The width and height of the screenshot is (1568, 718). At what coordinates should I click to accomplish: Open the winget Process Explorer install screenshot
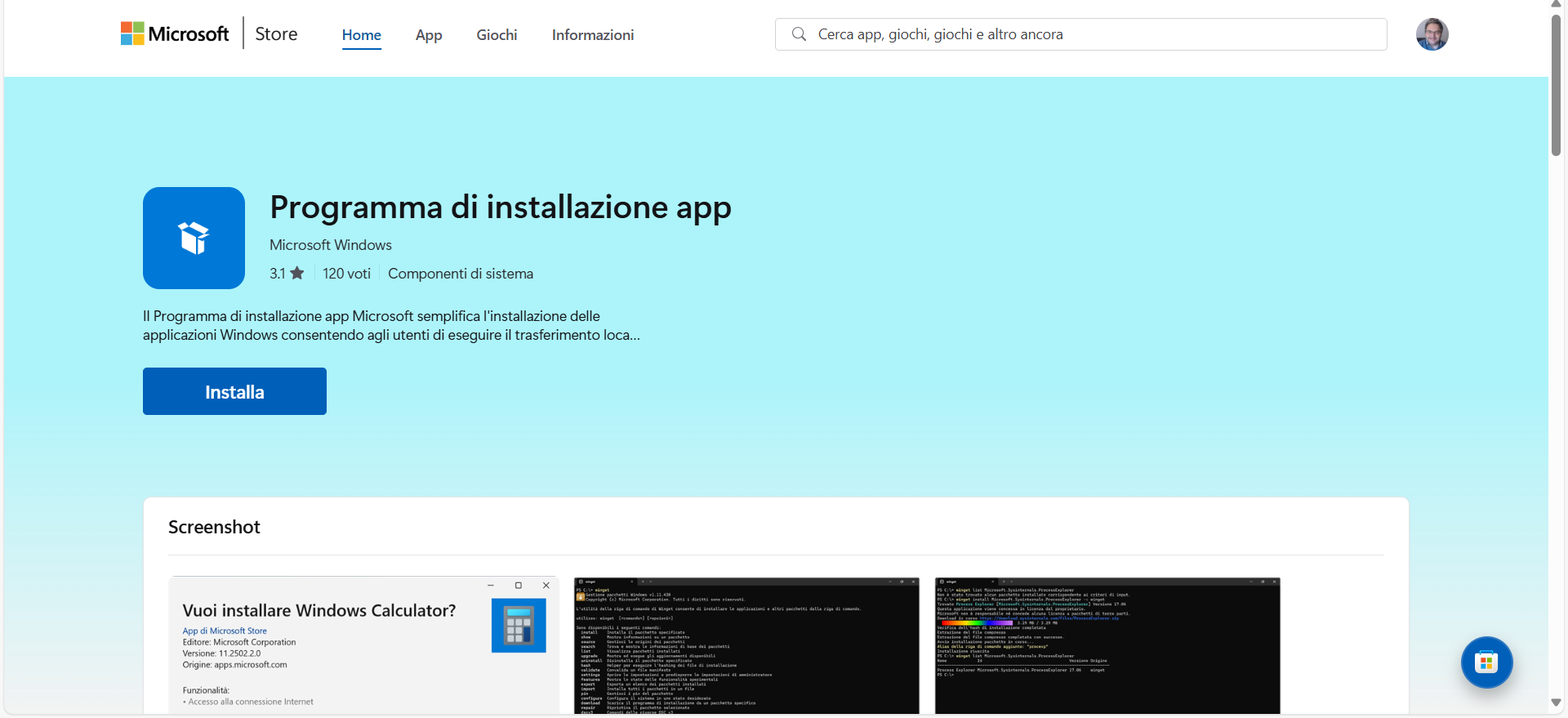pos(1107,645)
